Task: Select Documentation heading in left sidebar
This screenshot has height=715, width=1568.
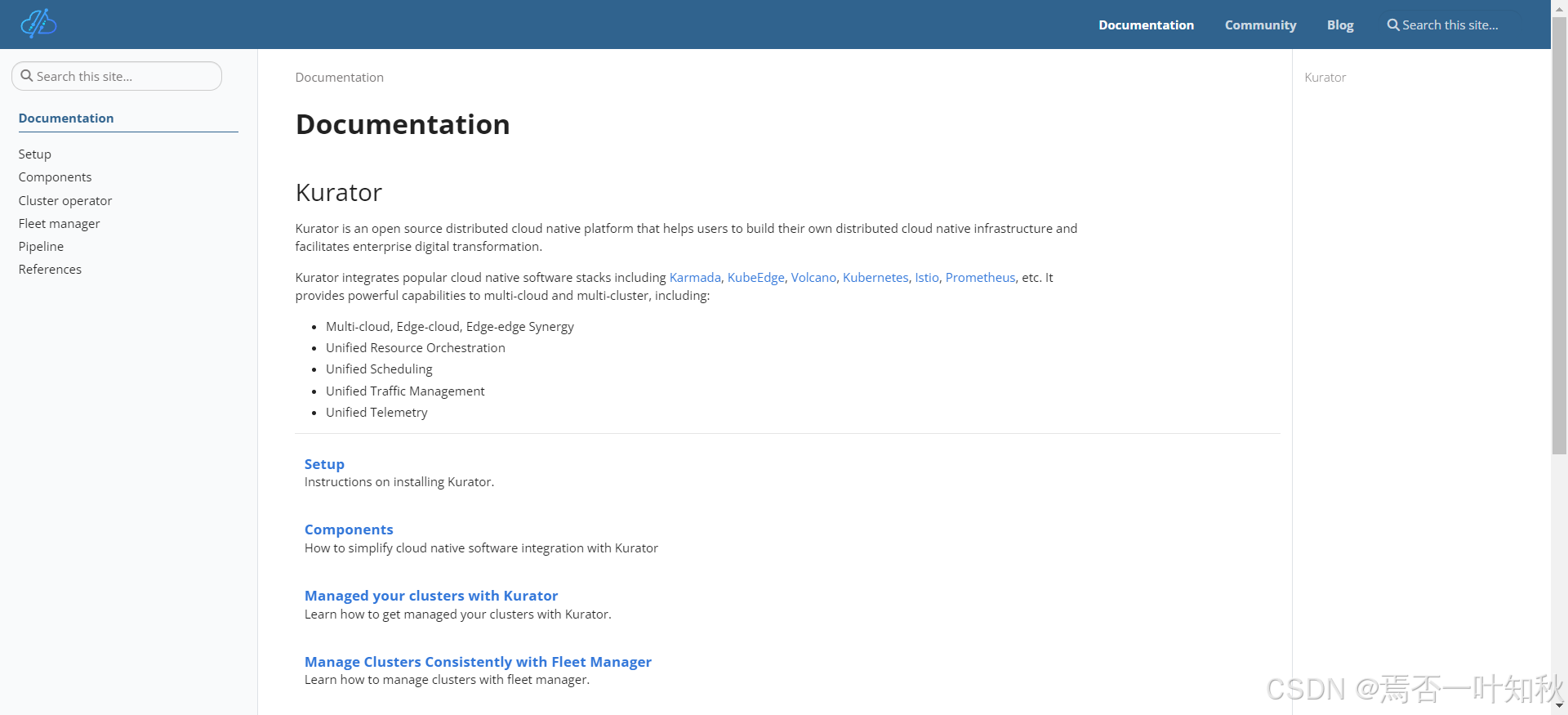Action: click(66, 118)
